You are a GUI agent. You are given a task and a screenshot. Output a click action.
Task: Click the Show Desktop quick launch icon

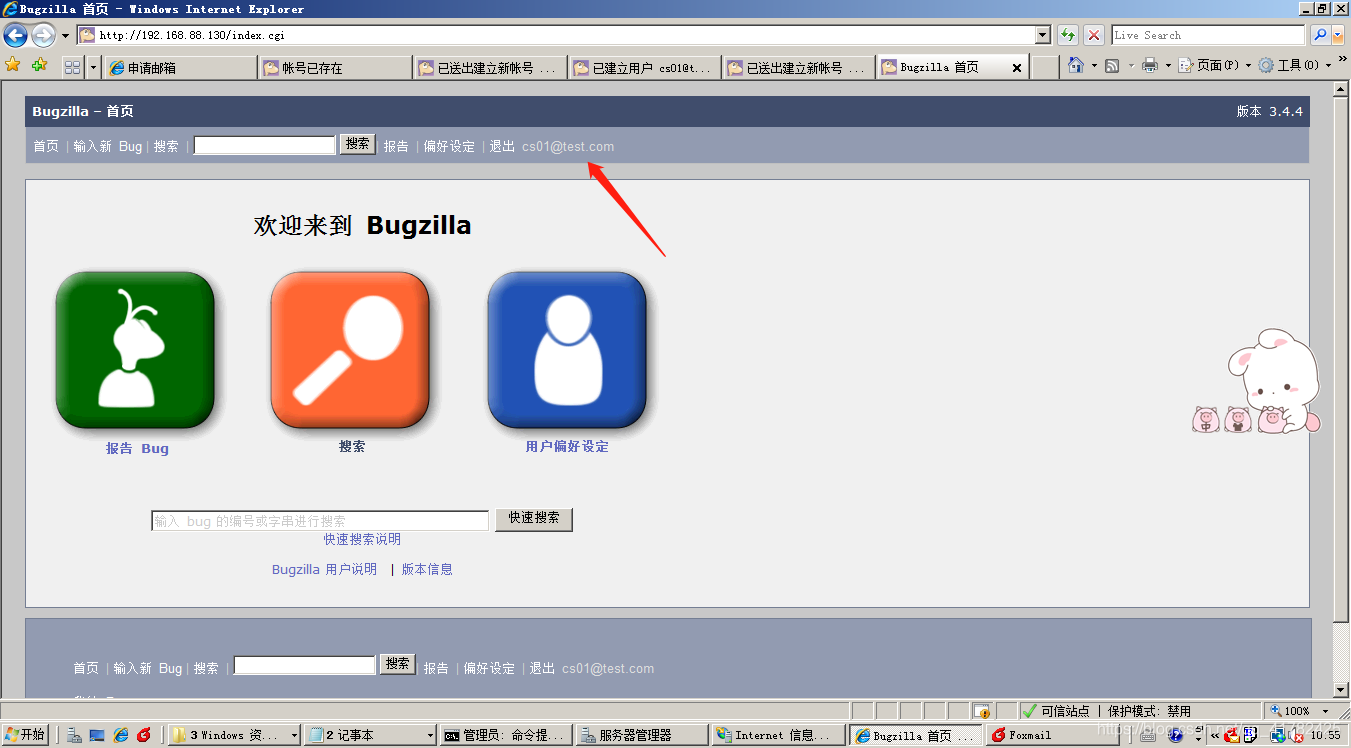98,735
